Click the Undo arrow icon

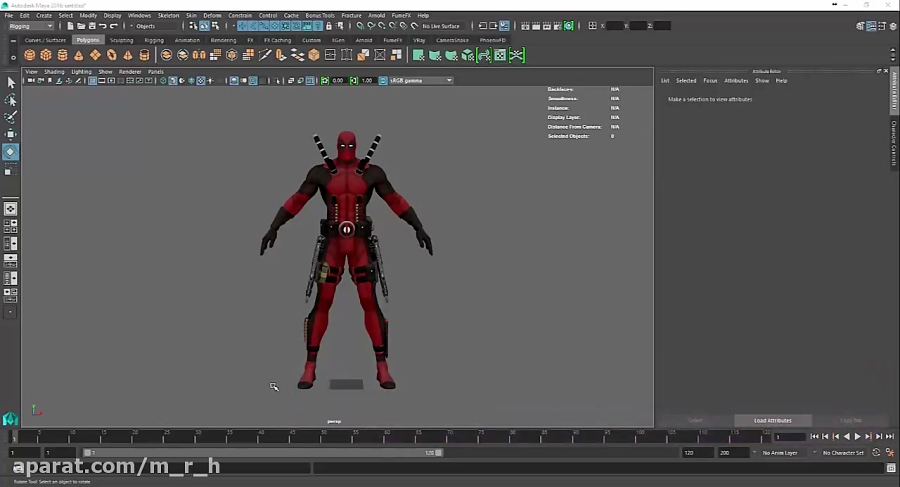103,26
